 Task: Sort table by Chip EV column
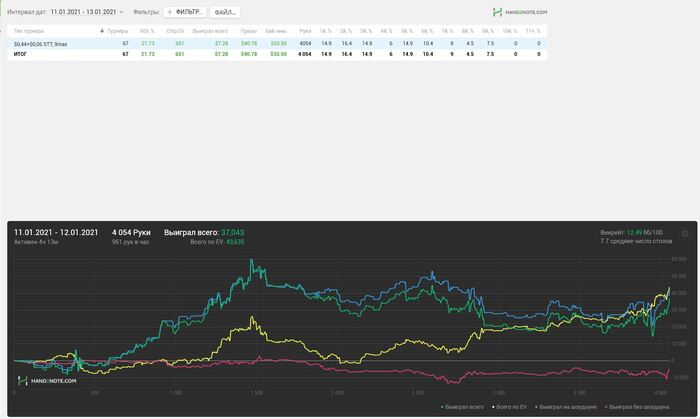(175, 31)
